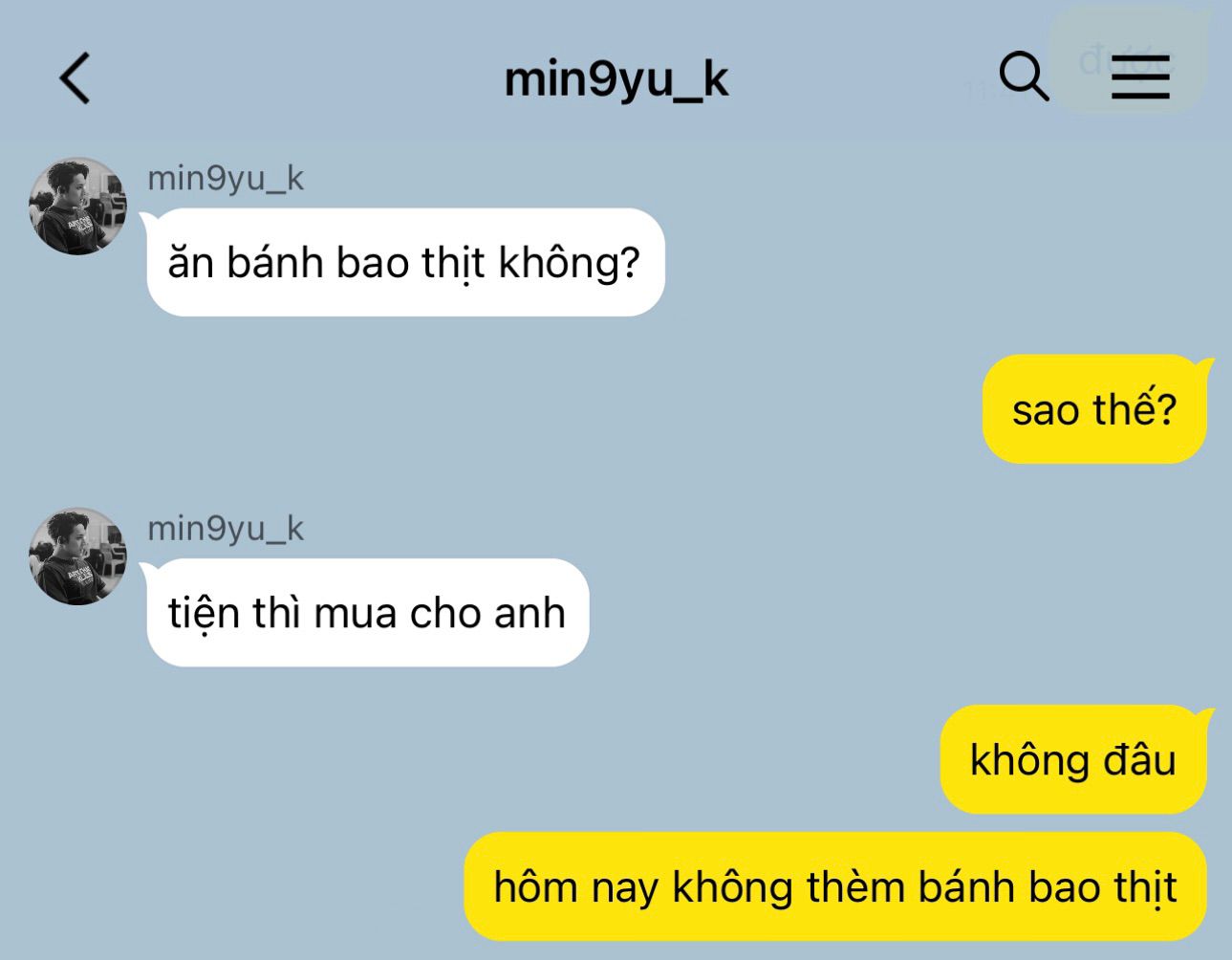1232x960 pixels.
Task: Select the "tiện thì mua cho anh" bubble
Action: coord(368,612)
